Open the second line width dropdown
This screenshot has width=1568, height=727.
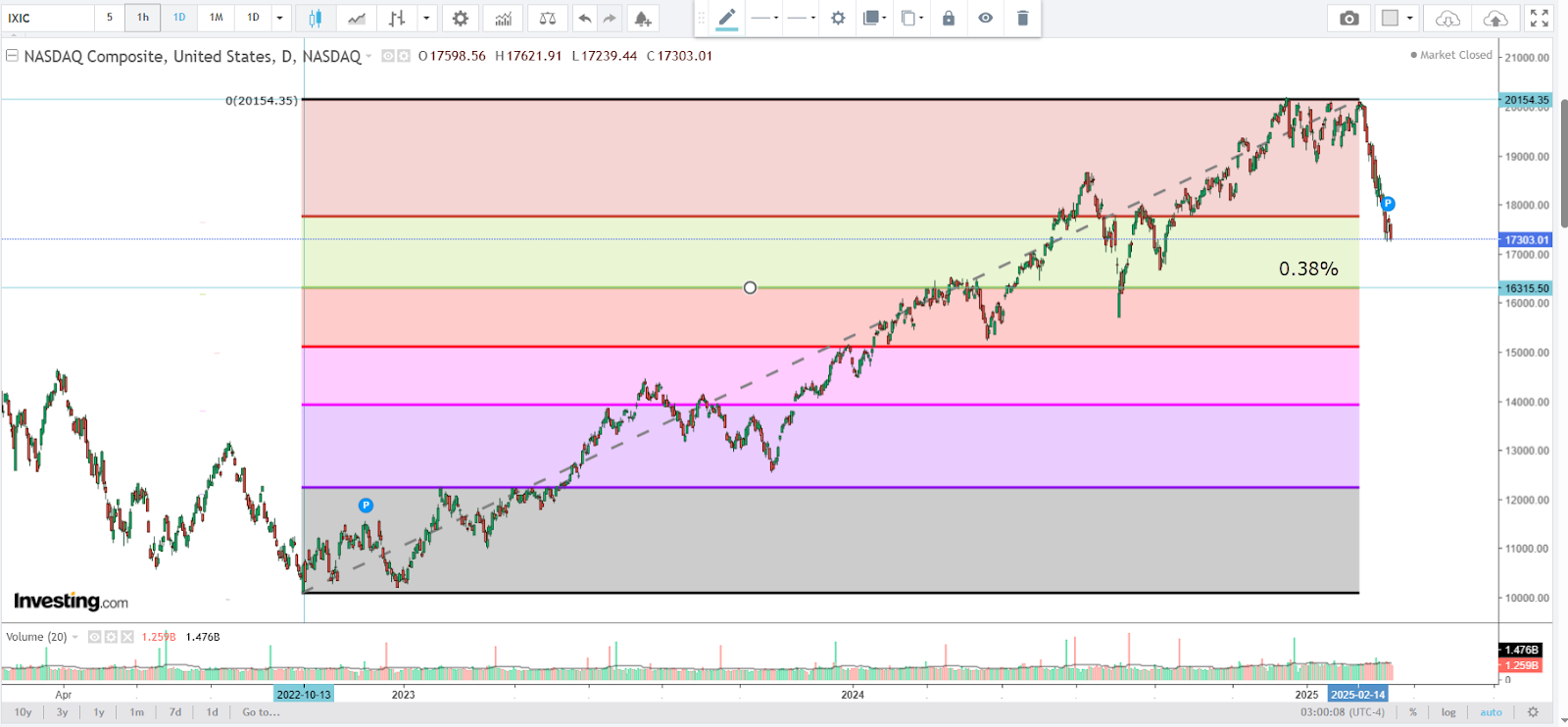coord(802,18)
